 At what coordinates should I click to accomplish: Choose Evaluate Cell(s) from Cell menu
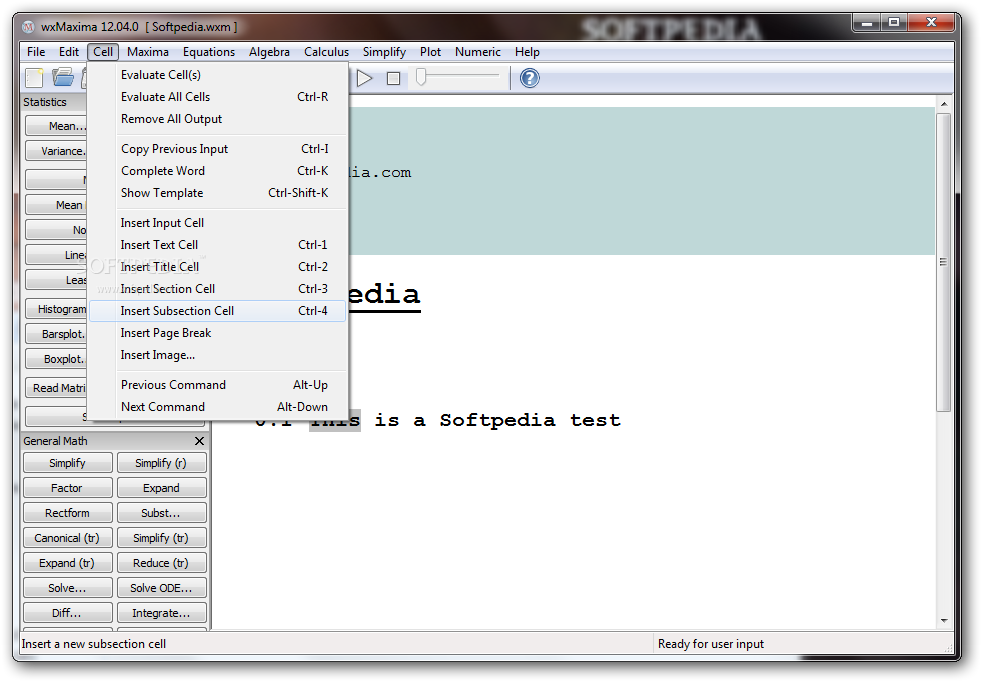click(x=217, y=75)
